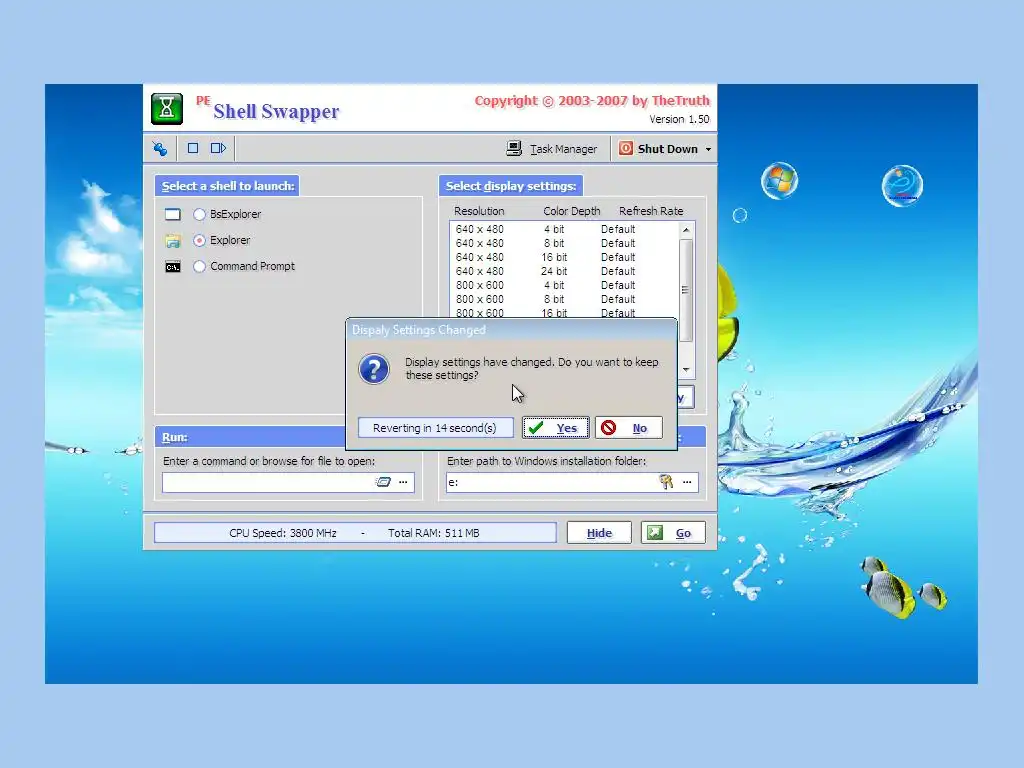Click the blue question mark dialog icon
Image resolution: width=1024 pixels, height=768 pixels.
(x=374, y=369)
